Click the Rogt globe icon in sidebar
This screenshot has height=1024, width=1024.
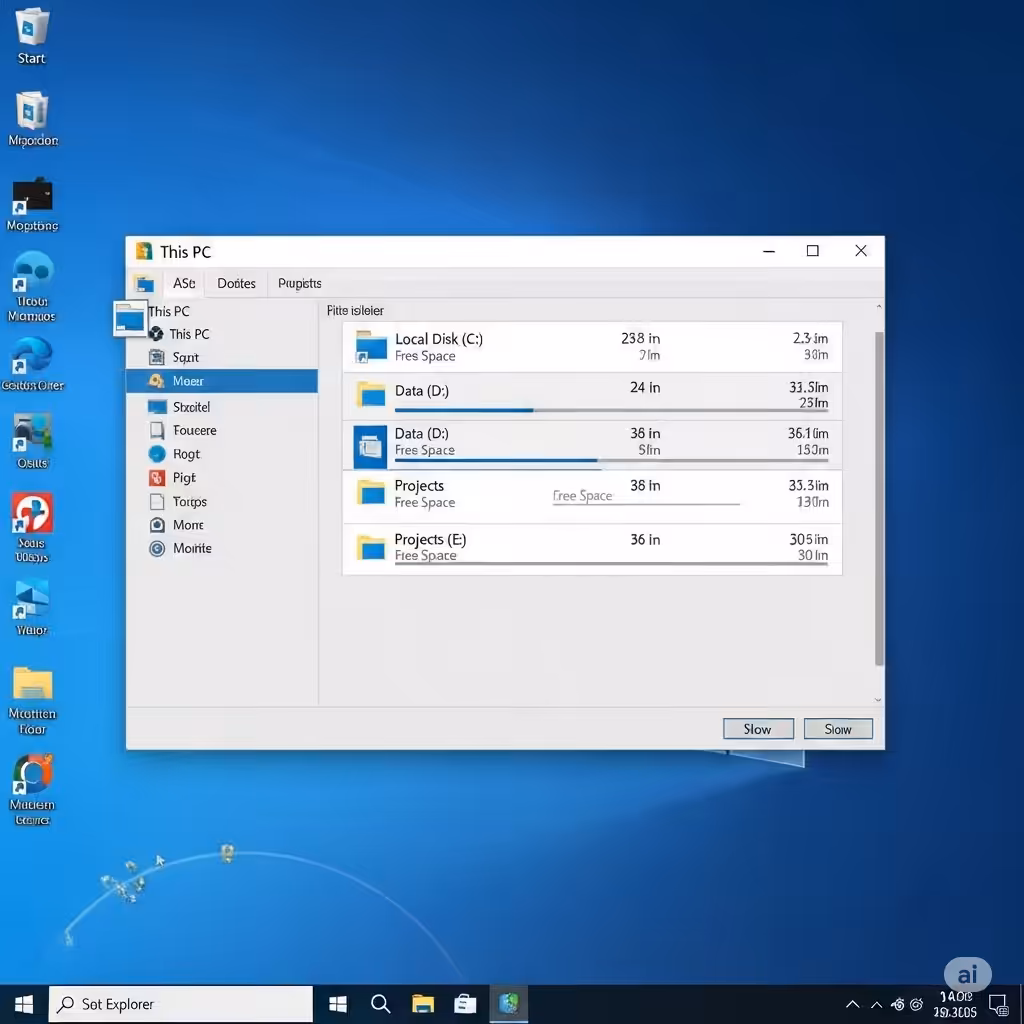157,454
